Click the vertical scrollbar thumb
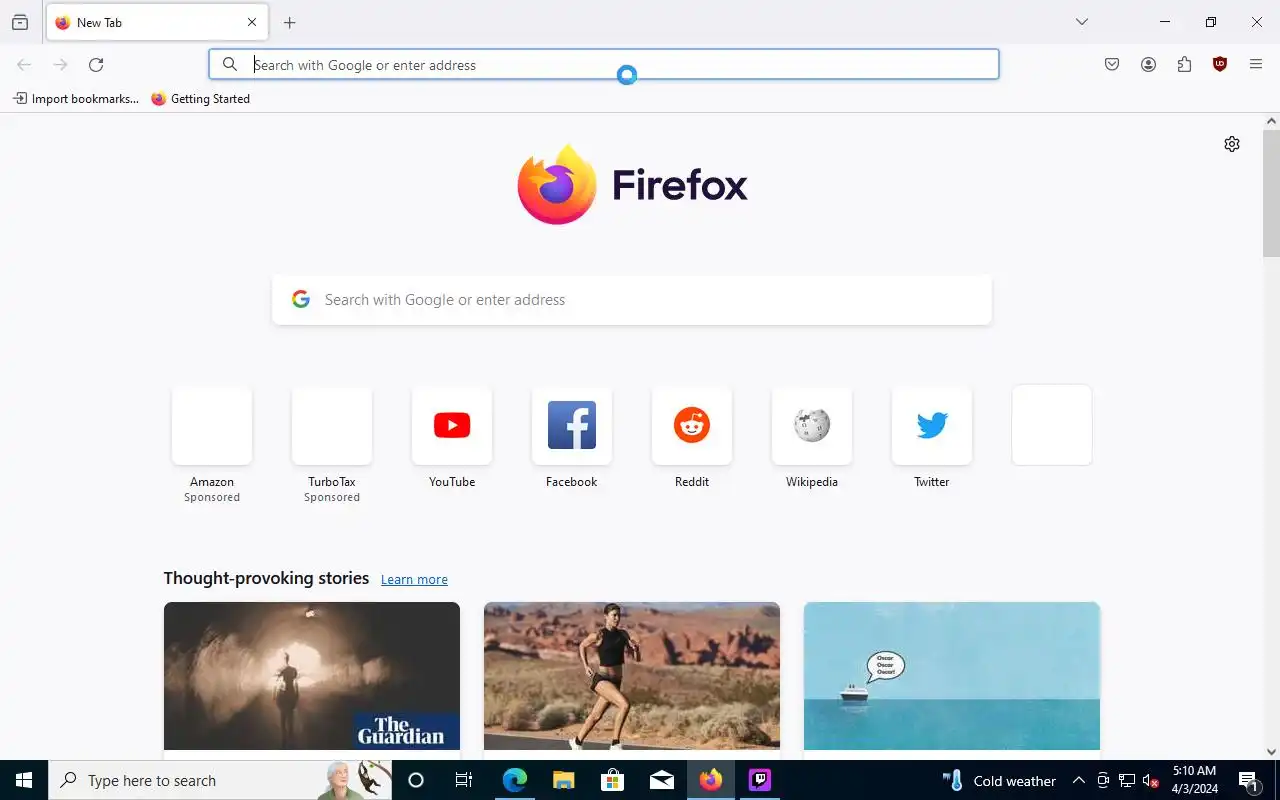This screenshot has height=800, width=1280. point(1272,193)
